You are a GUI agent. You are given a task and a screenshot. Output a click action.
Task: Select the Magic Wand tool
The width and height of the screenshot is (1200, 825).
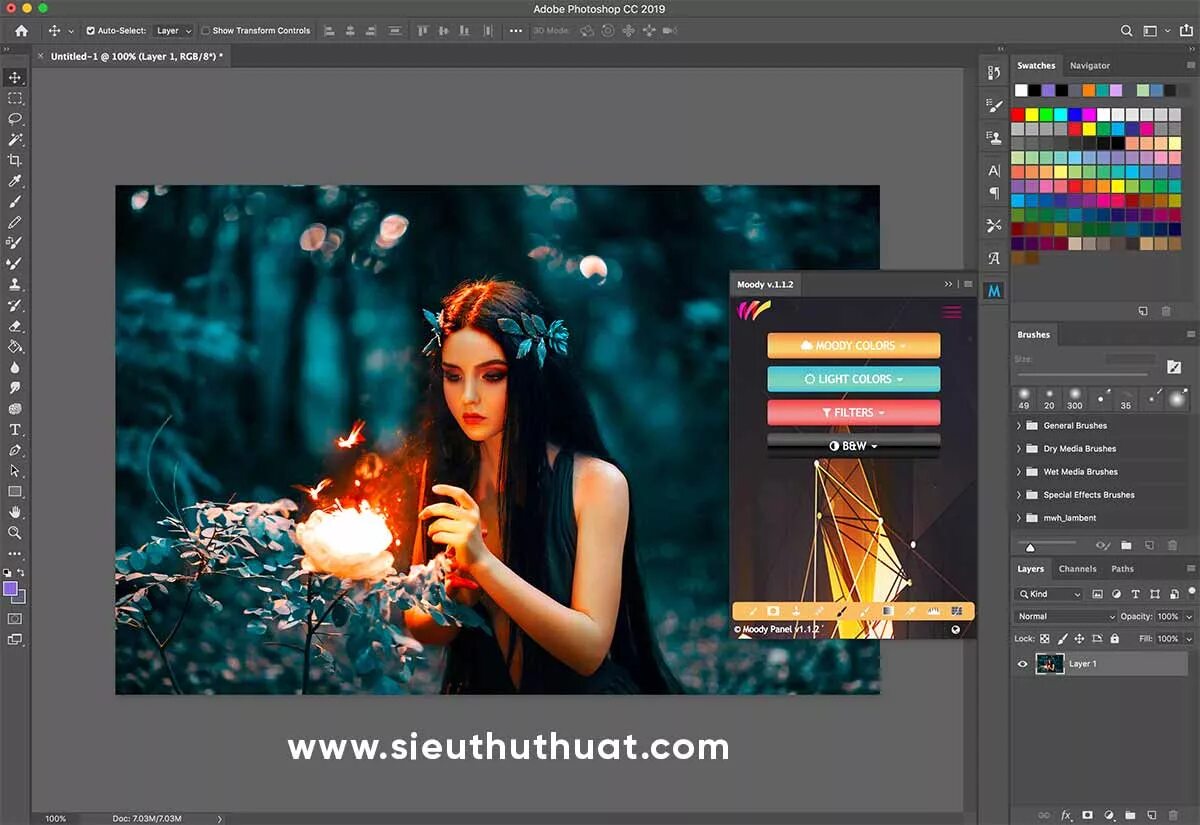(15, 140)
